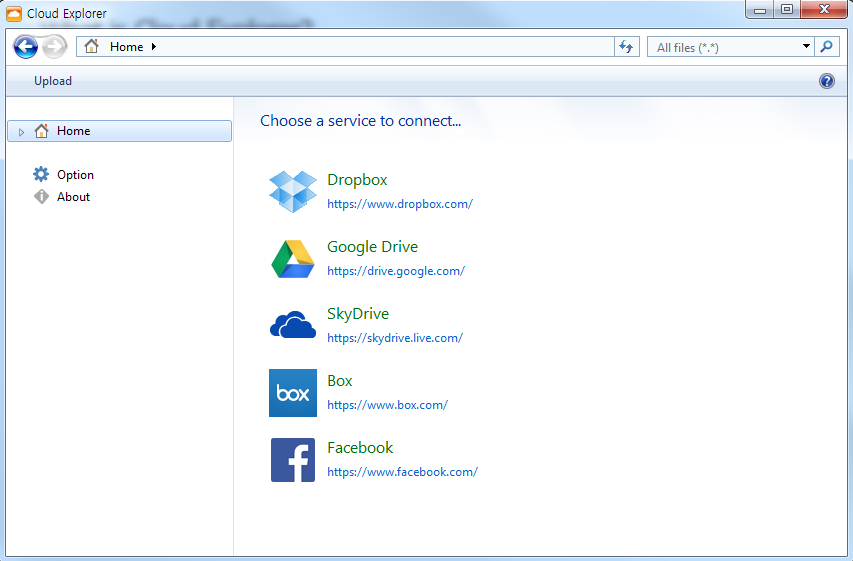The image size is (853, 561).
Task: Click the house icon in the address bar
Action: pos(91,46)
